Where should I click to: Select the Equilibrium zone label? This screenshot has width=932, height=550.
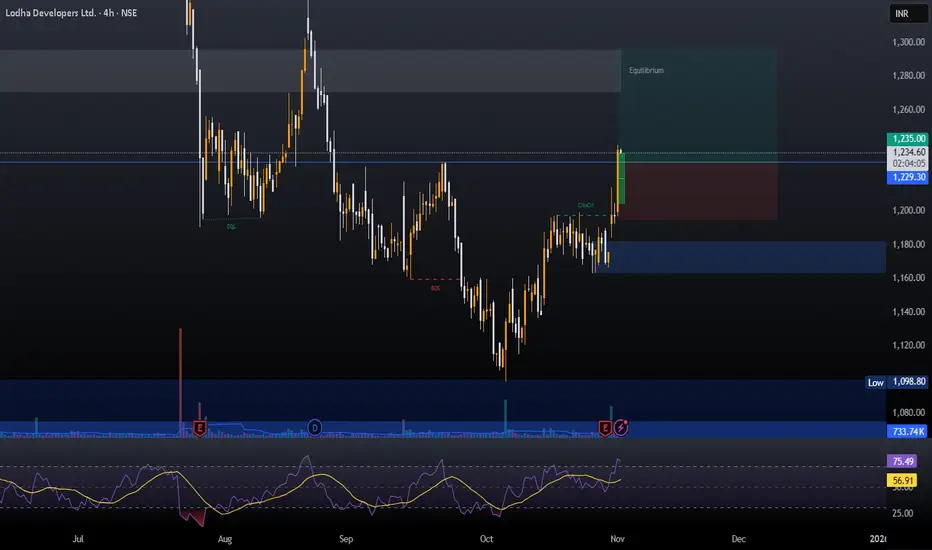(x=646, y=70)
